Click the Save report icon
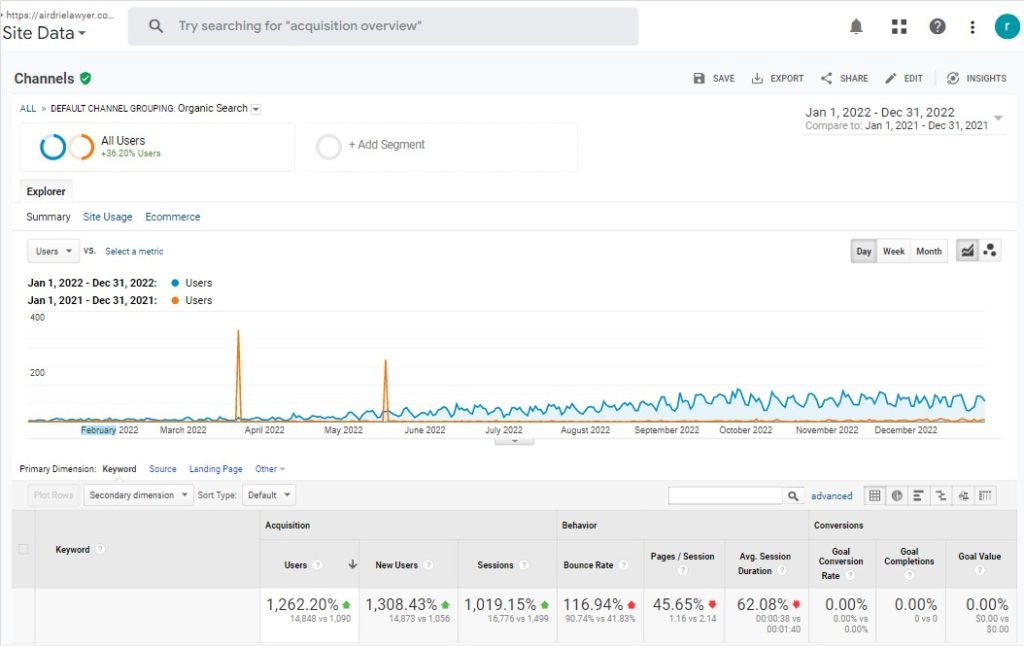Image resolution: width=1024 pixels, height=646 pixels. coord(714,78)
